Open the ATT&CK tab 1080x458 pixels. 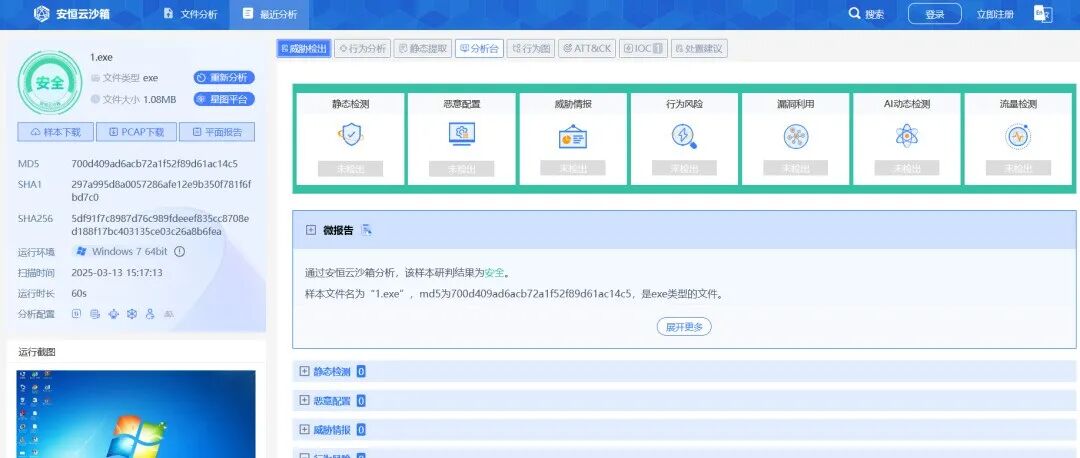tap(587, 48)
